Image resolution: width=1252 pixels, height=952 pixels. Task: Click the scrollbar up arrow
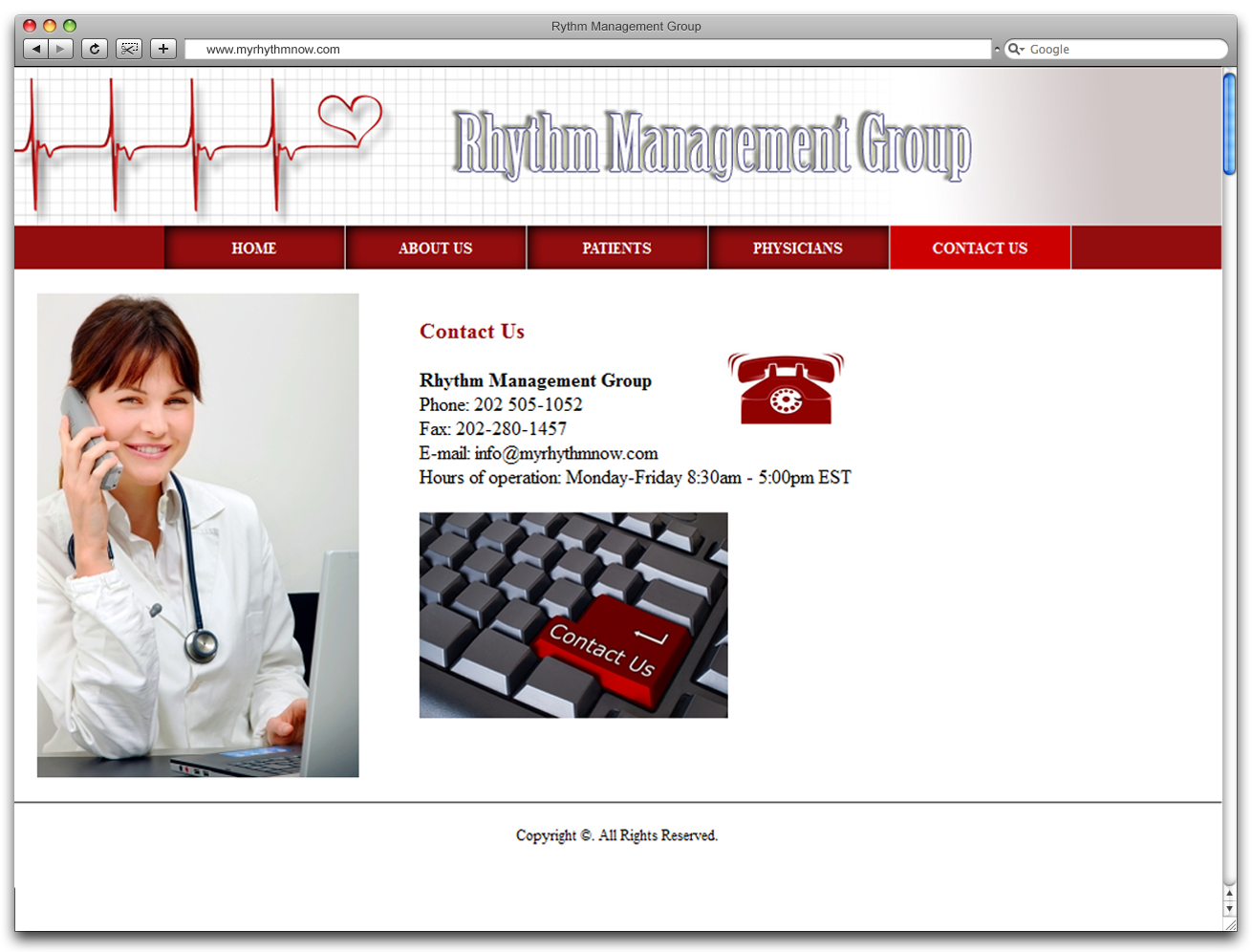click(1230, 894)
